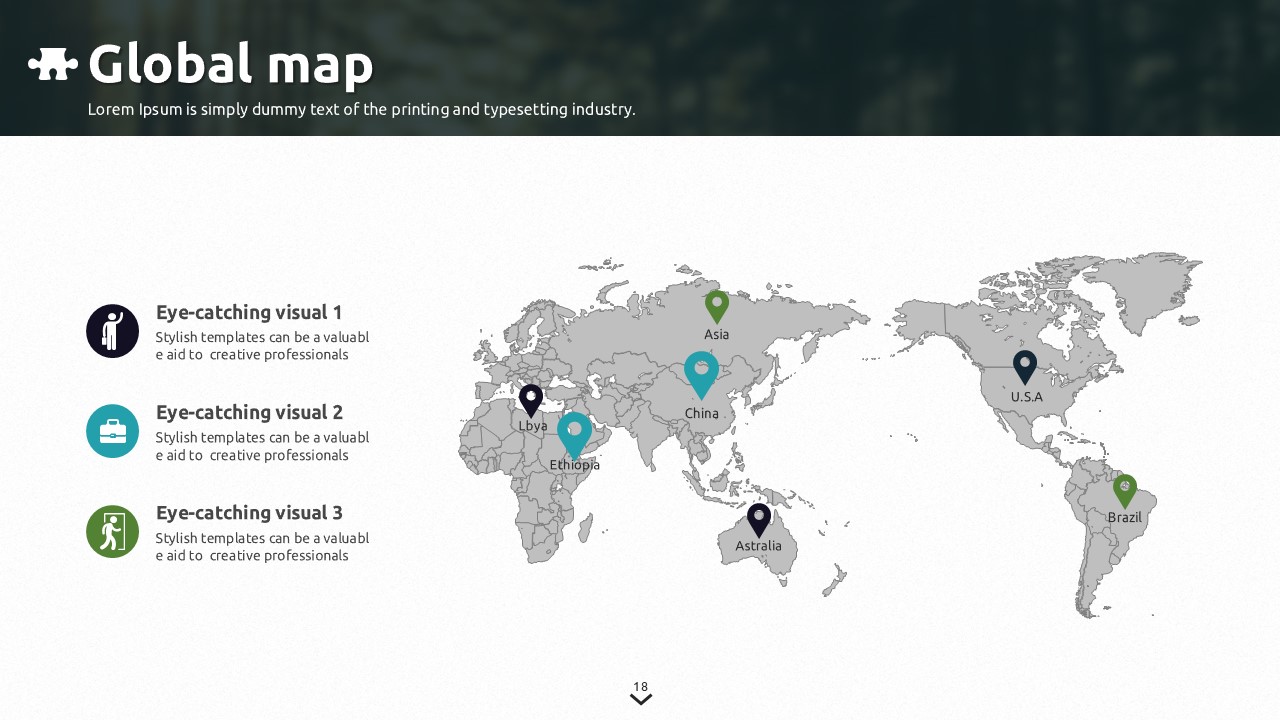Select the dark pin marking Libya
The image size is (1280, 720).
[531, 399]
